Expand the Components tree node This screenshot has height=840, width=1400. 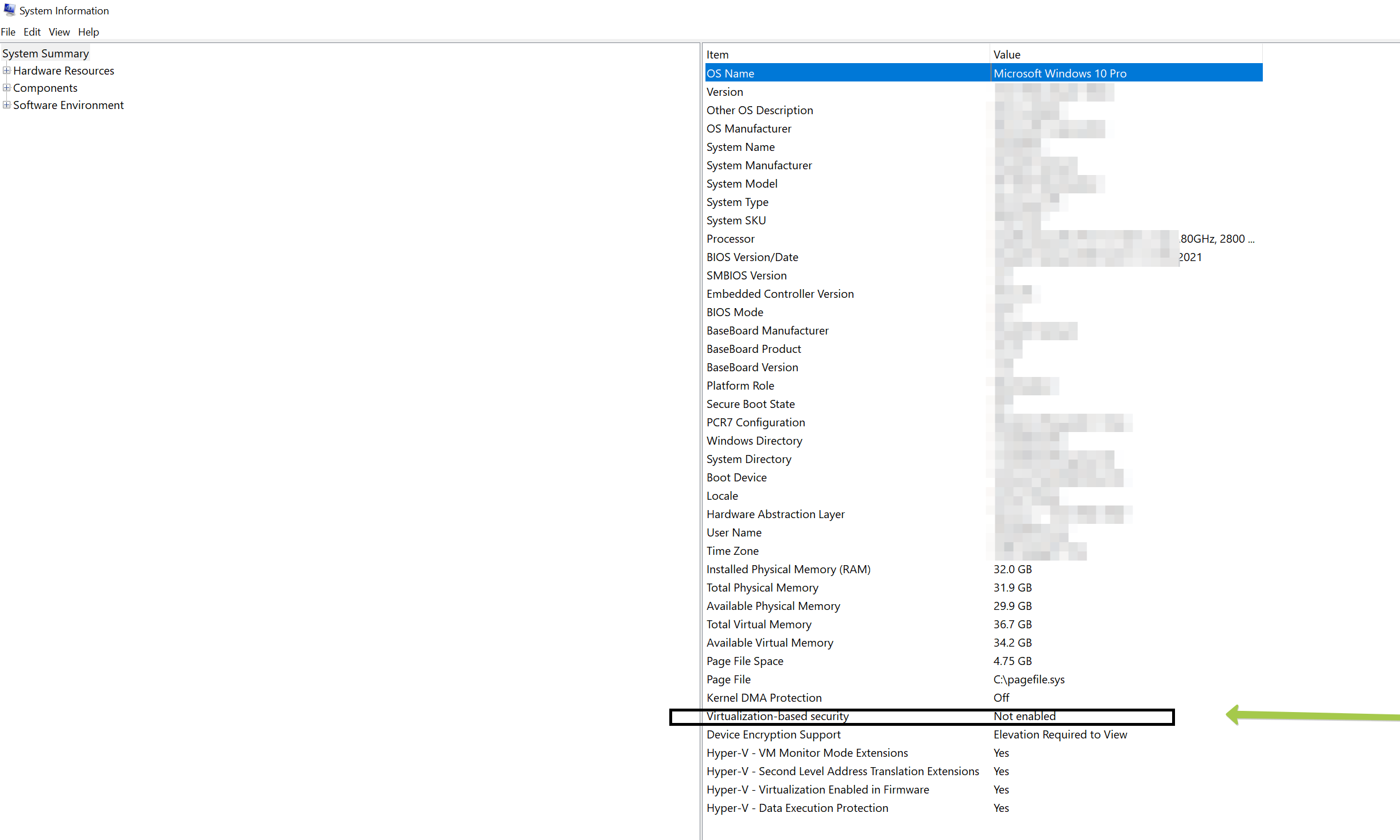click(x=6, y=88)
